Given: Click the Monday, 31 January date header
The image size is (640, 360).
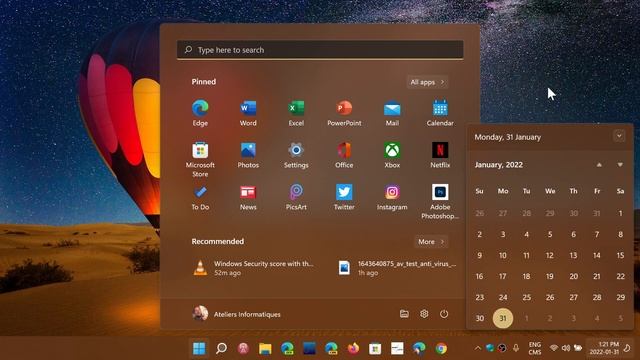Looking at the screenshot, I should coord(507,137).
